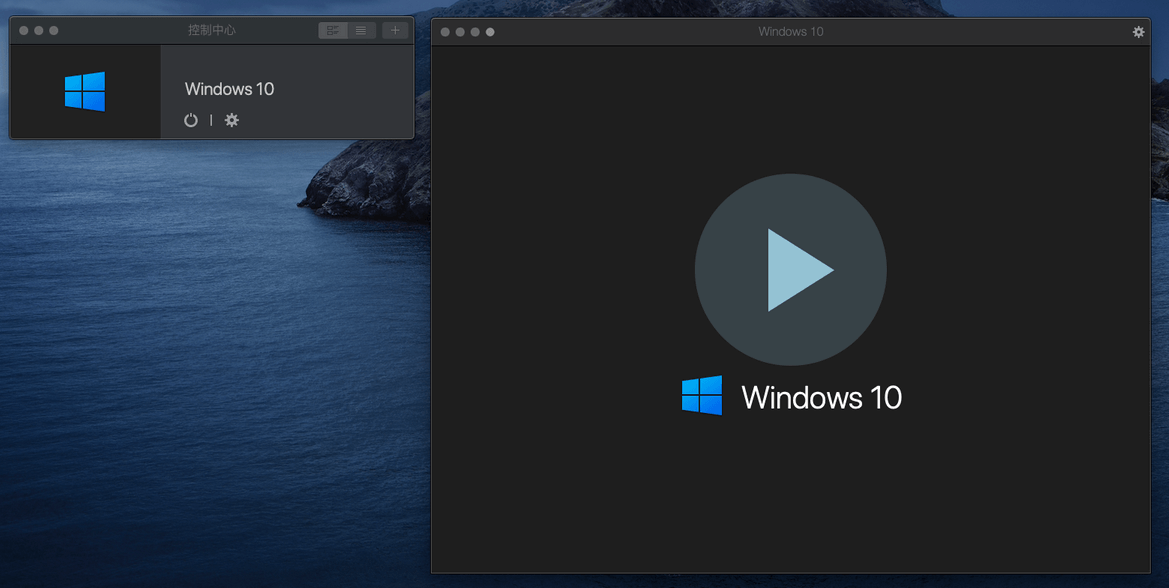1169x588 pixels.
Task: Open settings gear in Windows 10 window title bar
Action: coord(1138,31)
